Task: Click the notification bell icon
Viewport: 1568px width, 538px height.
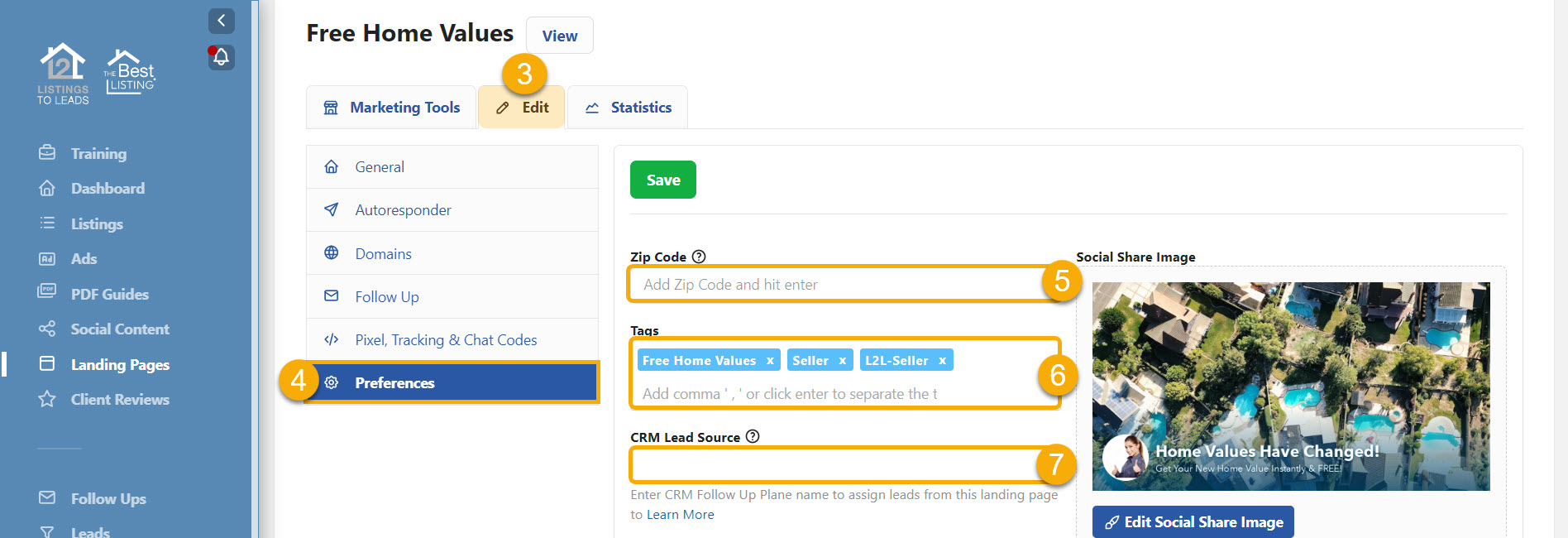Action: pyautogui.click(x=221, y=57)
